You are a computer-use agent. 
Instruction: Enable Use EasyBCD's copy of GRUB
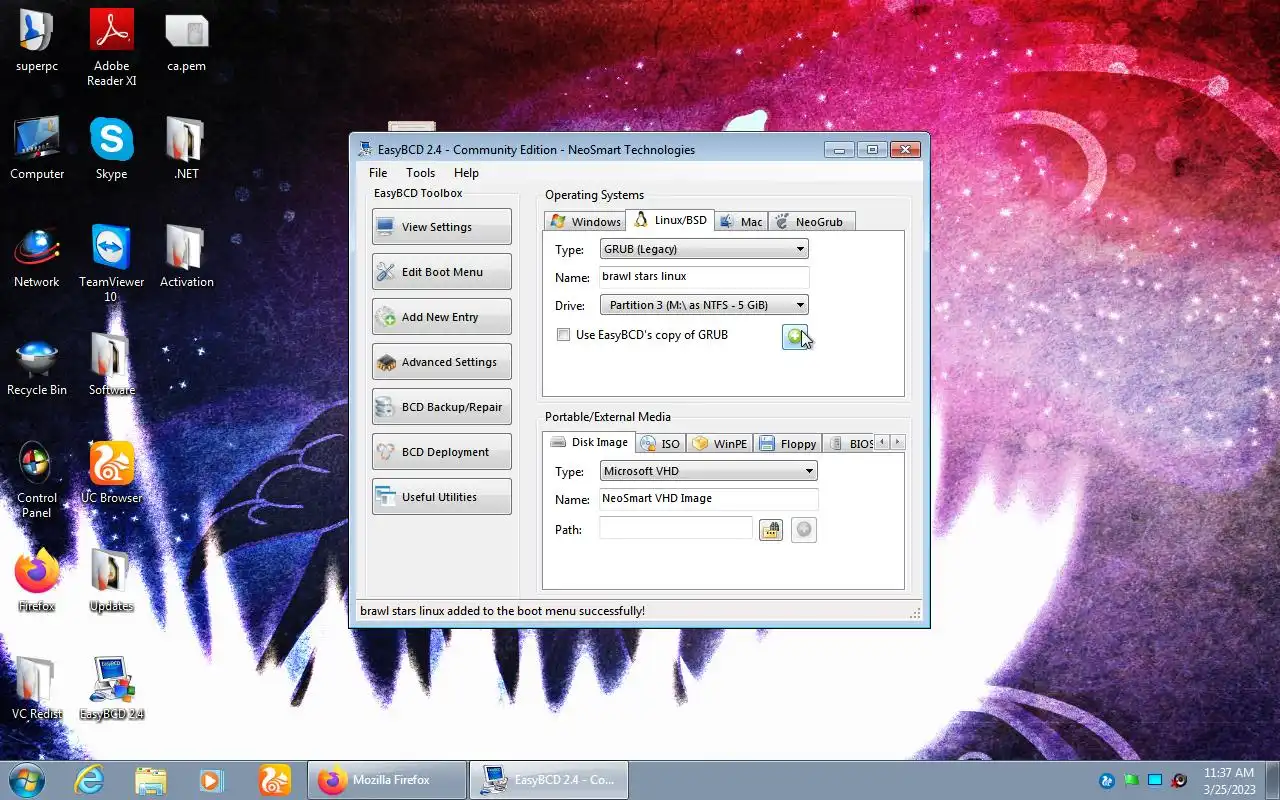[x=564, y=335]
